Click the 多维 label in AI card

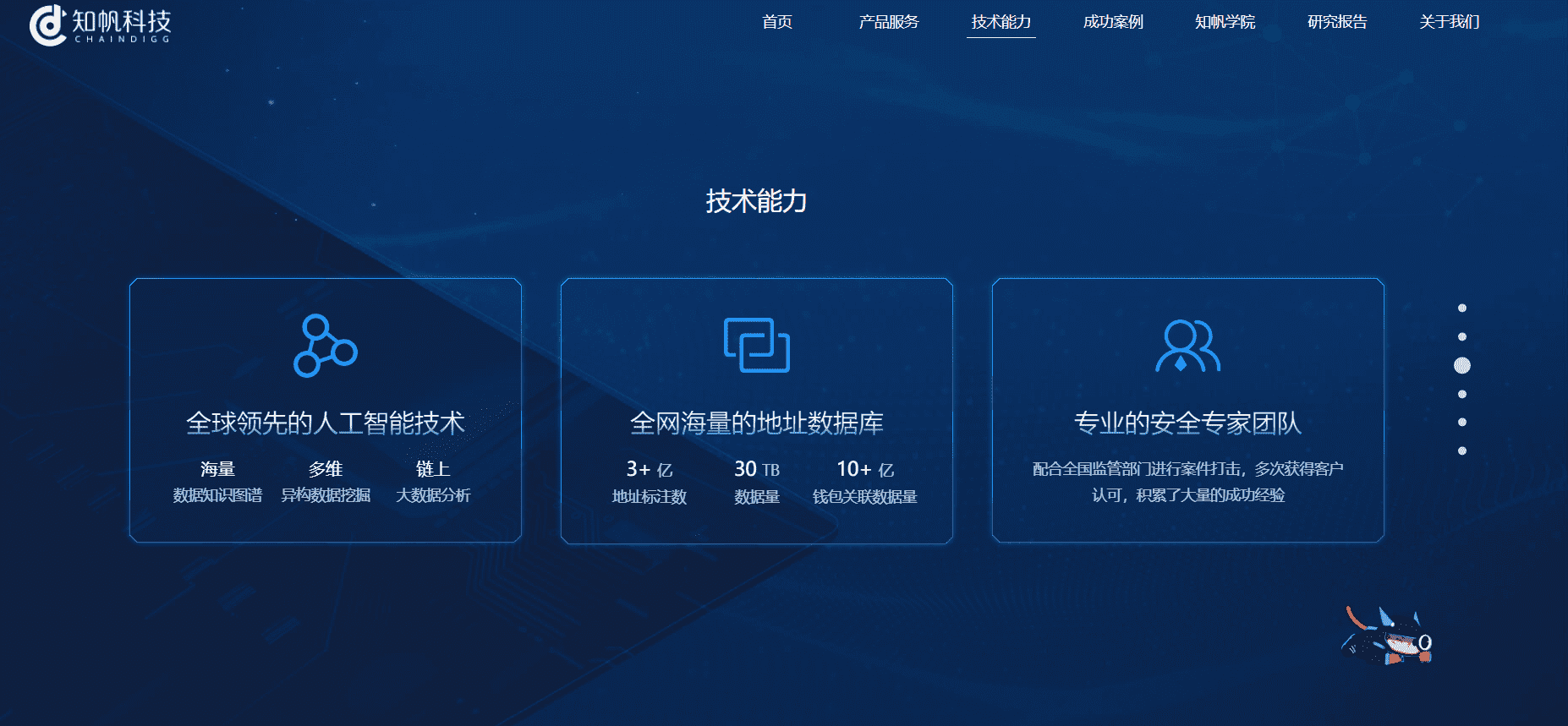[326, 469]
